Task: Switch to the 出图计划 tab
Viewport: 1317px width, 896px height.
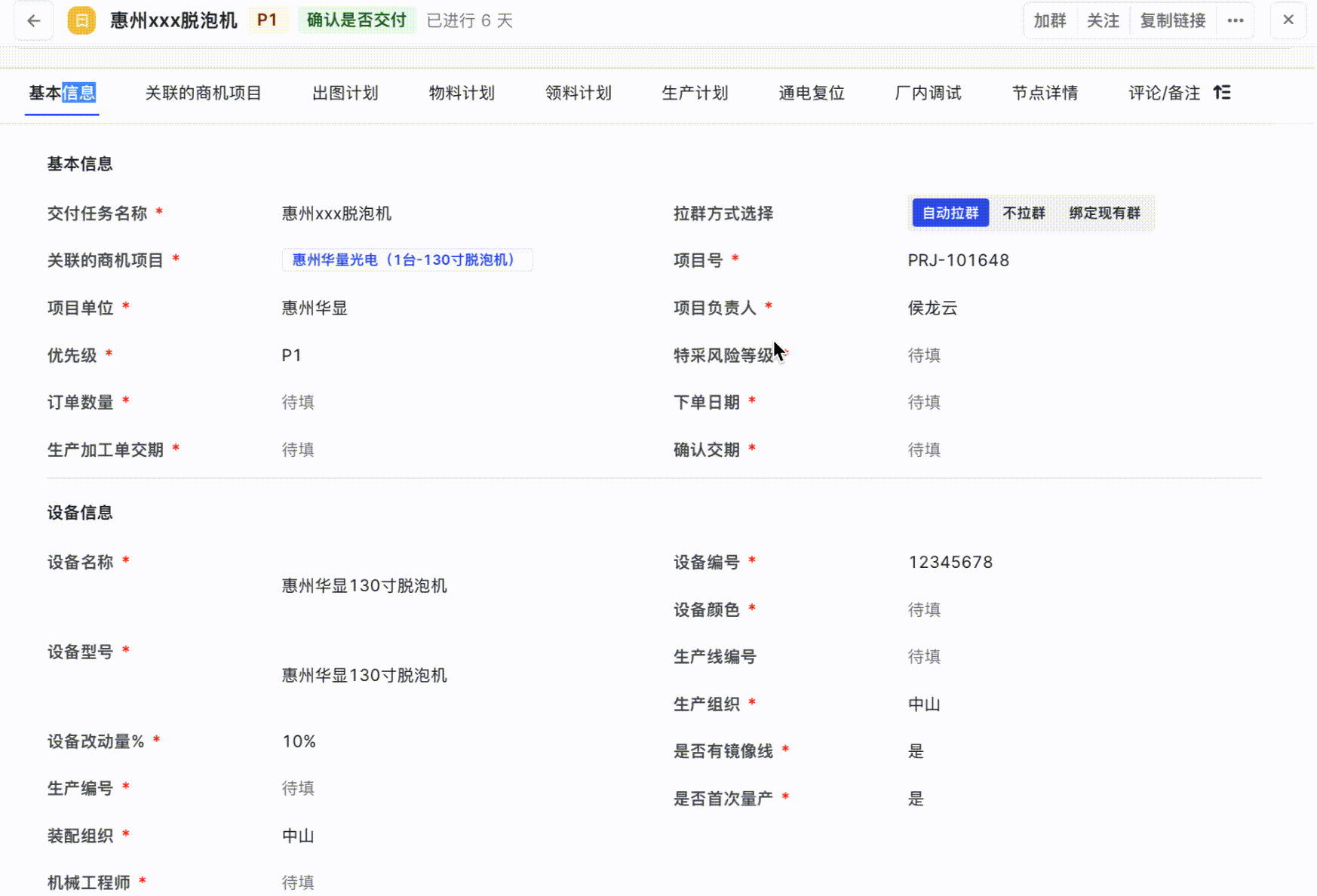Action: click(345, 93)
